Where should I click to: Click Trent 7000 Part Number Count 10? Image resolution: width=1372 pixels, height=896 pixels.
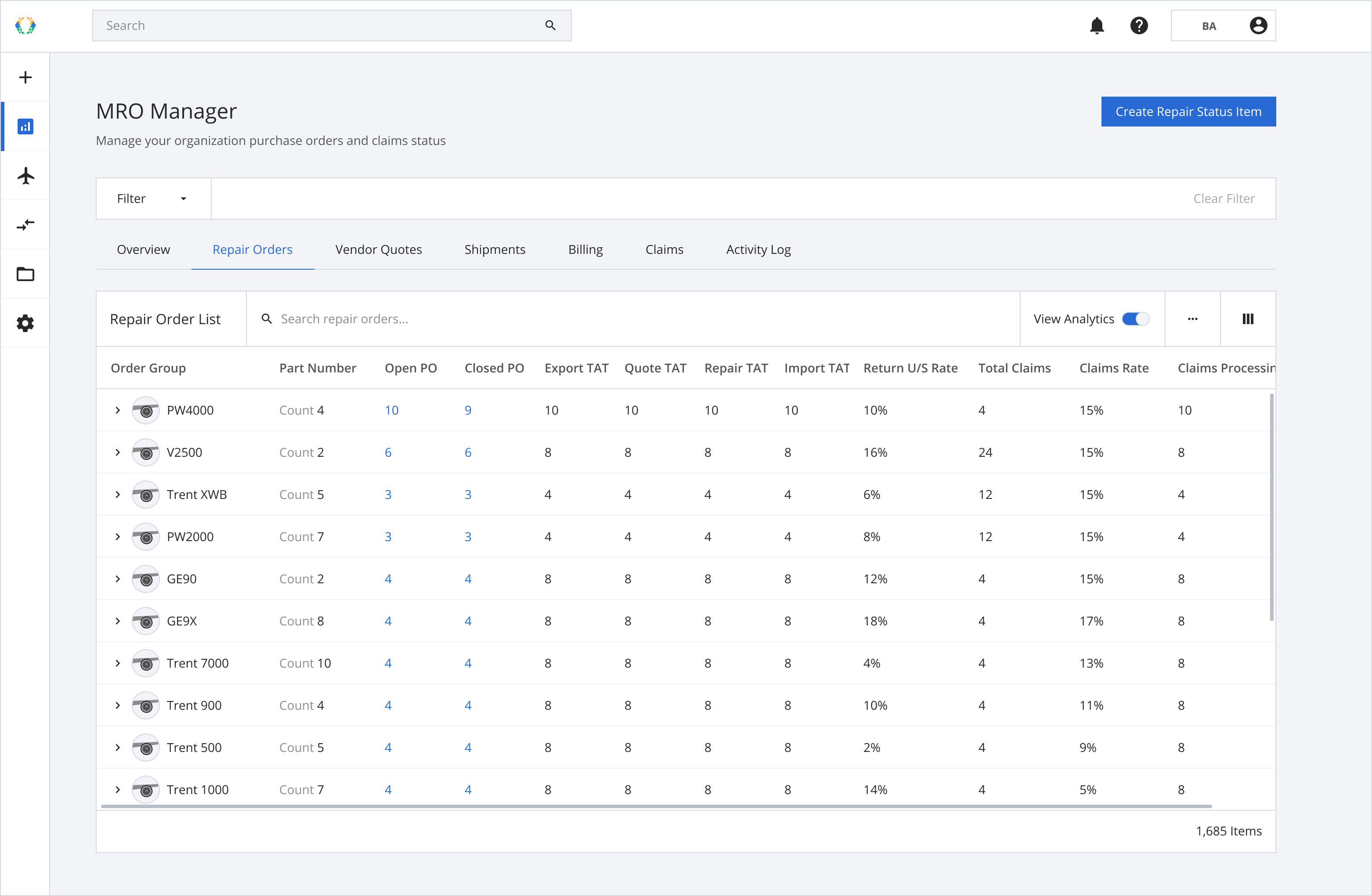pos(305,664)
